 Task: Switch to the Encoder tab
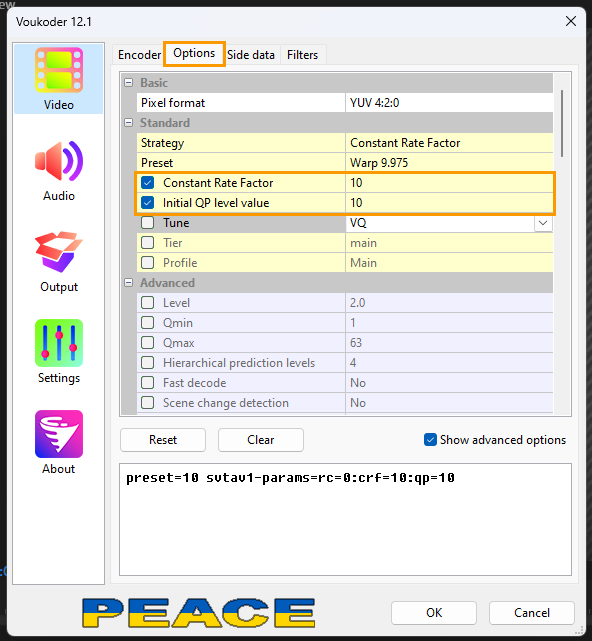(139, 55)
